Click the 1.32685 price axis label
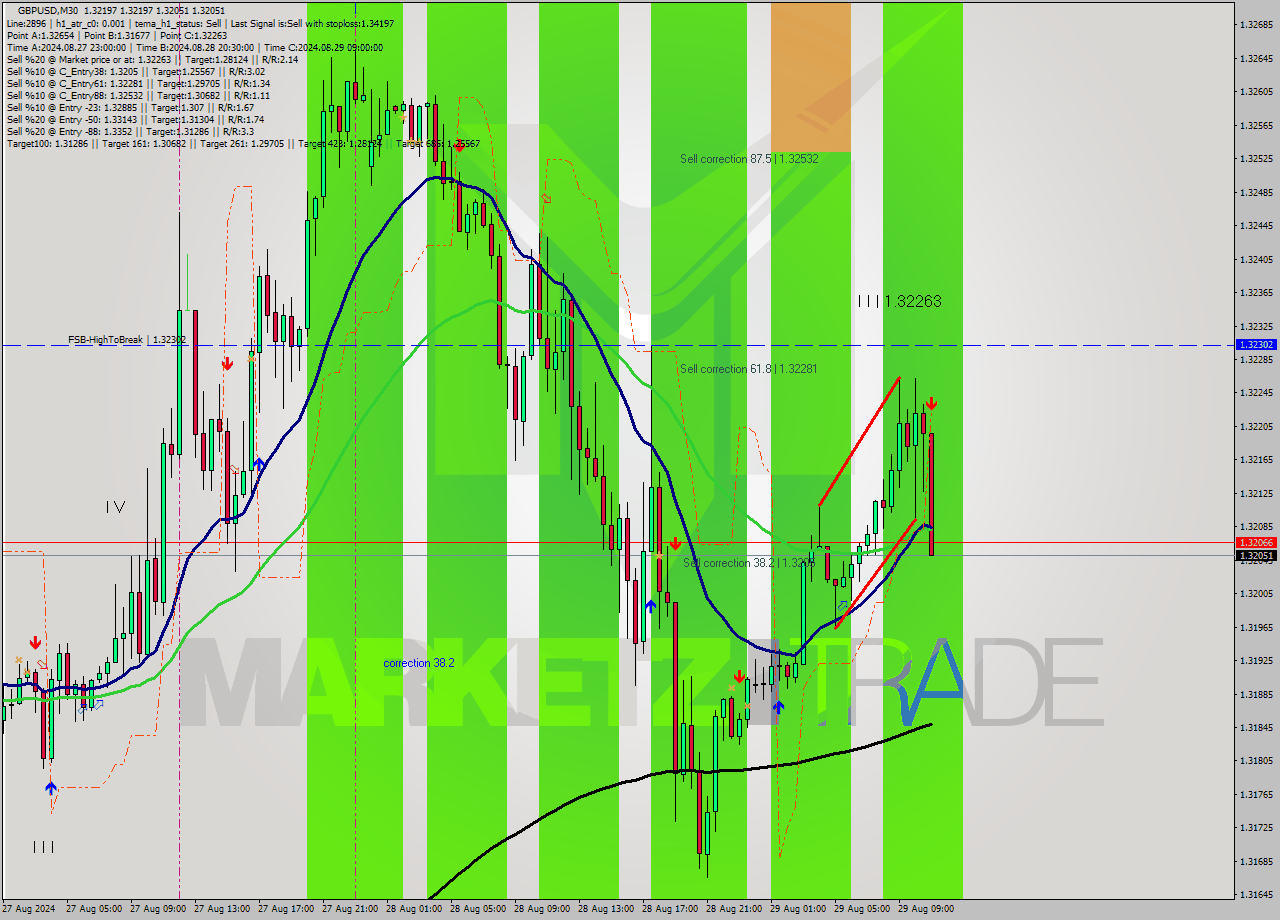The image size is (1280, 920). pos(1256,24)
